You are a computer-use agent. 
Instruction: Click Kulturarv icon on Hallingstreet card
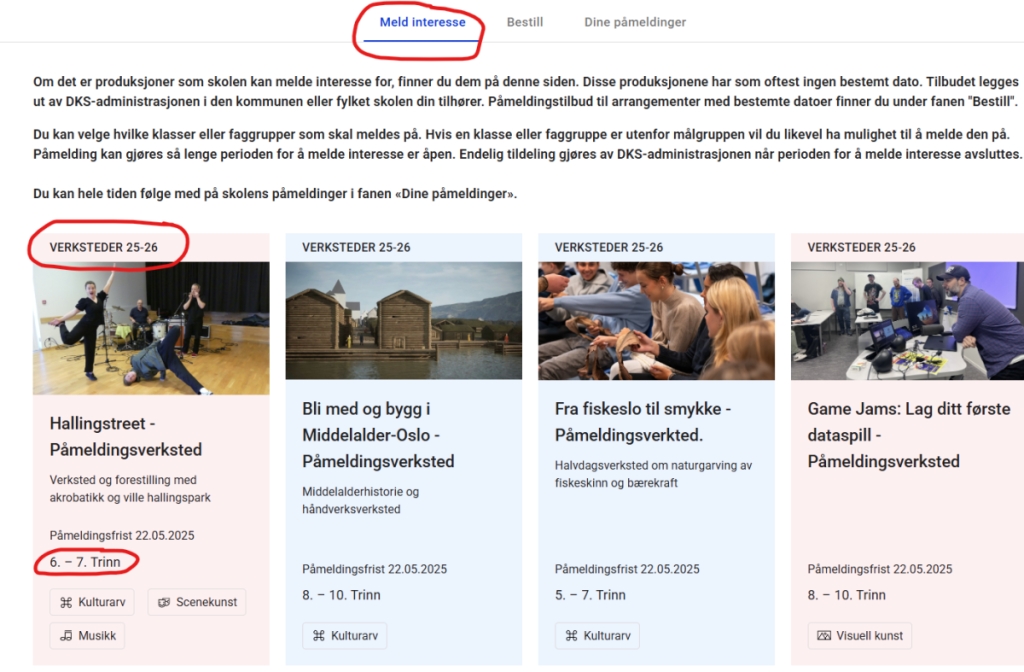(66, 602)
